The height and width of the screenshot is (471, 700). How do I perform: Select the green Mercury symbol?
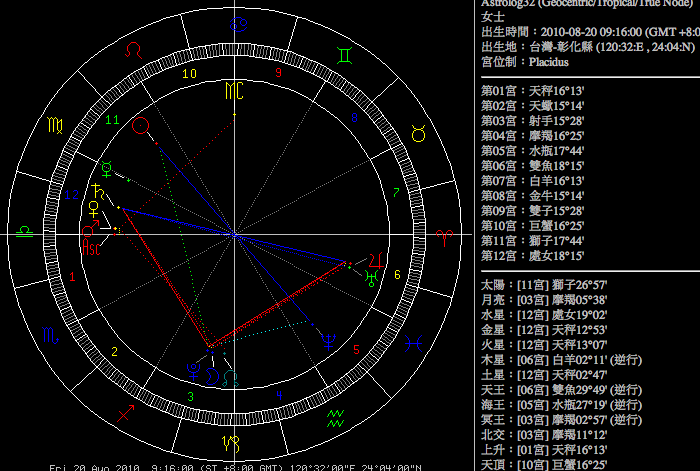tap(103, 168)
